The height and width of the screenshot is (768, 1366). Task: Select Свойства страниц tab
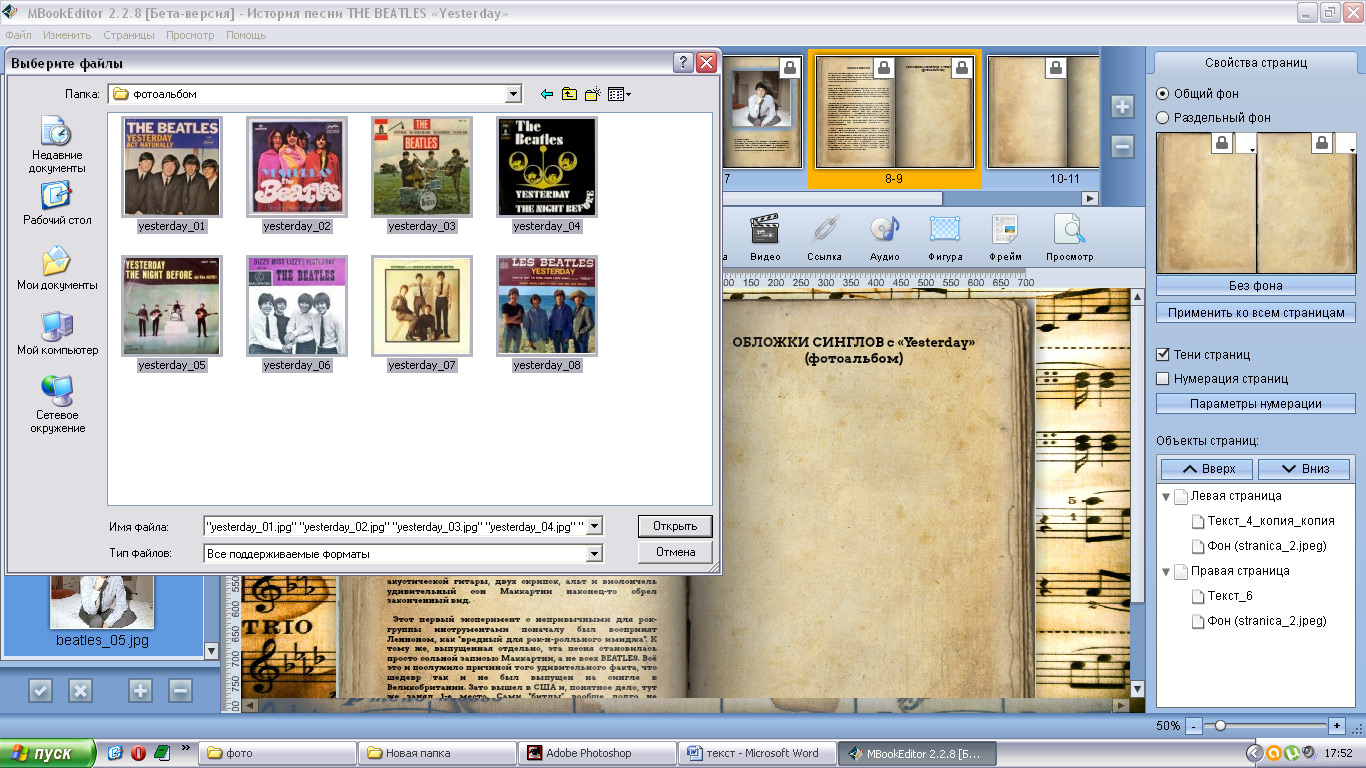pyautogui.click(x=1255, y=62)
